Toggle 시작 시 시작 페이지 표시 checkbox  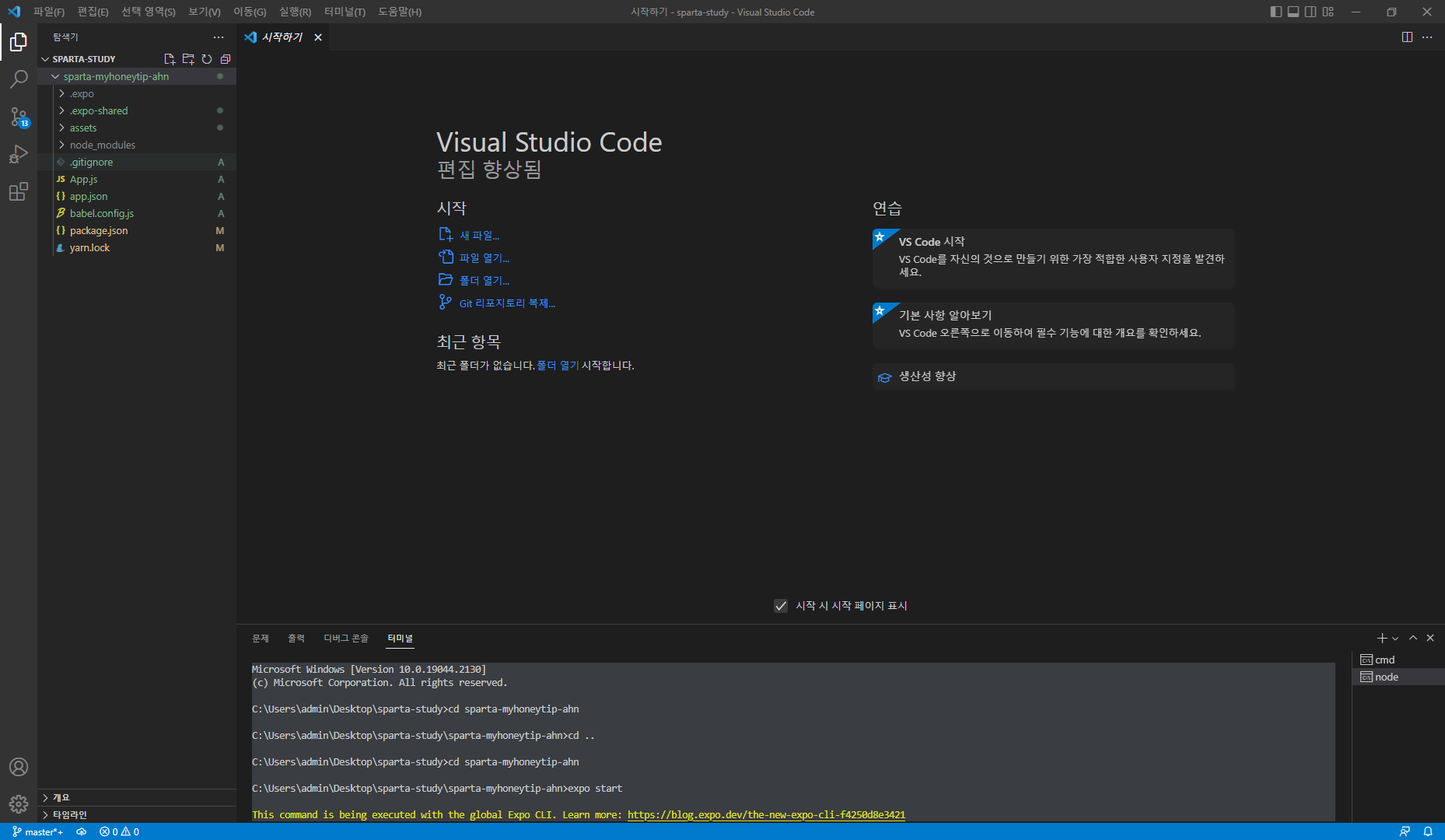pos(781,606)
